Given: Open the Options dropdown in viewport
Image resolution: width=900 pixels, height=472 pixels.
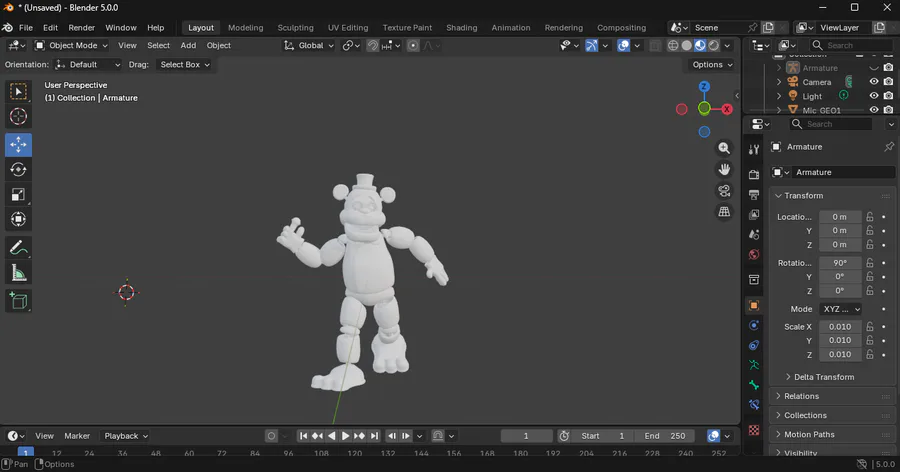Looking at the screenshot, I should pyautogui.click(x=712, y=64).
